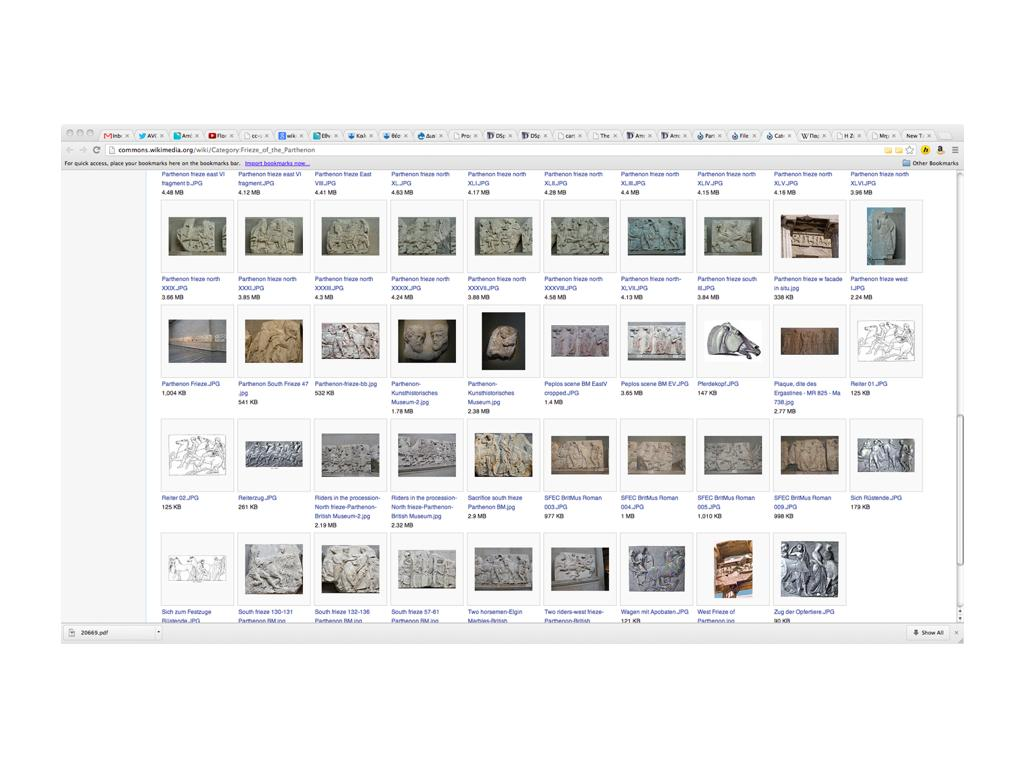
Task: Open the Sacrifice south frieze thumbnail
Action: point(504,455)
